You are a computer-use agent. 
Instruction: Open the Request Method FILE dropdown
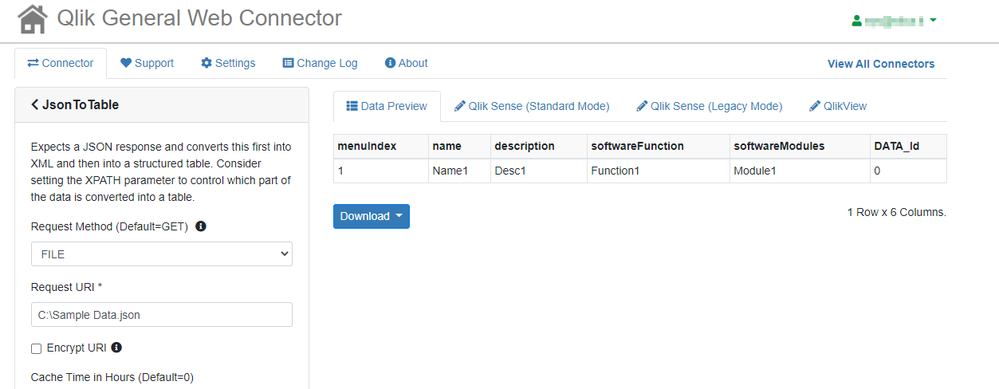pyautogui.click(x=162, y=253)
